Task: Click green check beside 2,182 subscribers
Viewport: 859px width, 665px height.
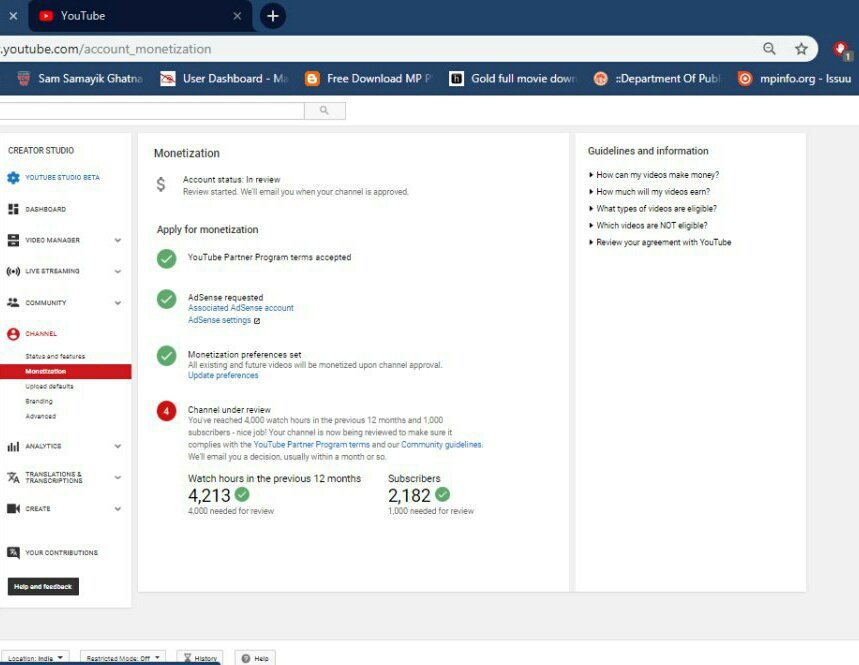Action: pos(443,494)
